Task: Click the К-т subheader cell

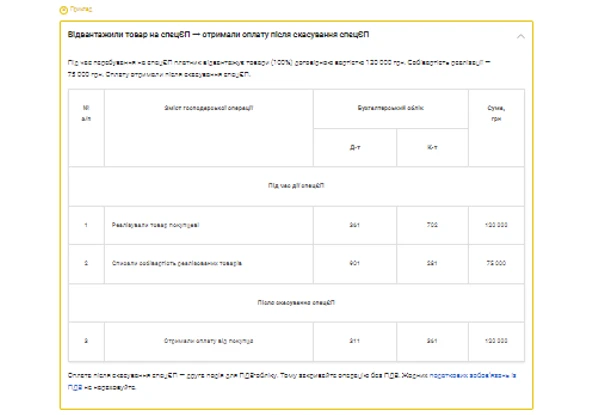Action: tap(432, 146)
